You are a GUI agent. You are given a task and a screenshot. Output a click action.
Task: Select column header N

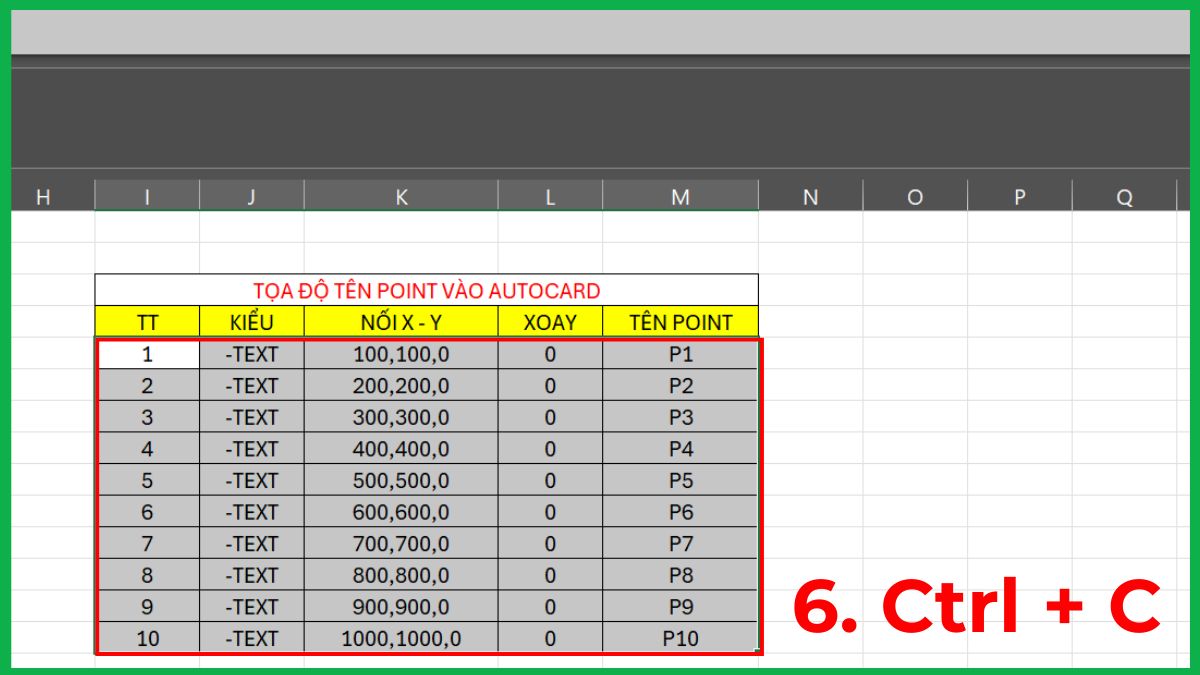tap(810, 196)
